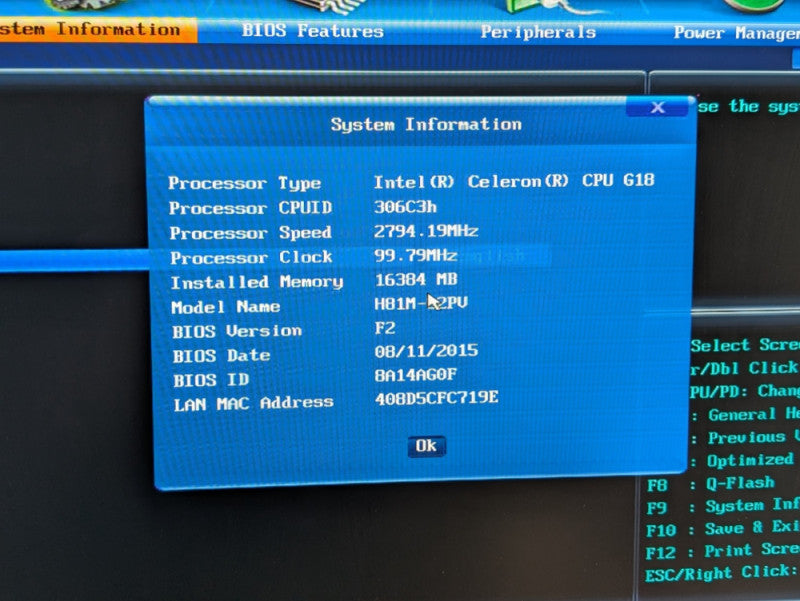This screenshot has width=800, height=601.
Task: Switch to the Peripherals tab
Action: (538, 32)
